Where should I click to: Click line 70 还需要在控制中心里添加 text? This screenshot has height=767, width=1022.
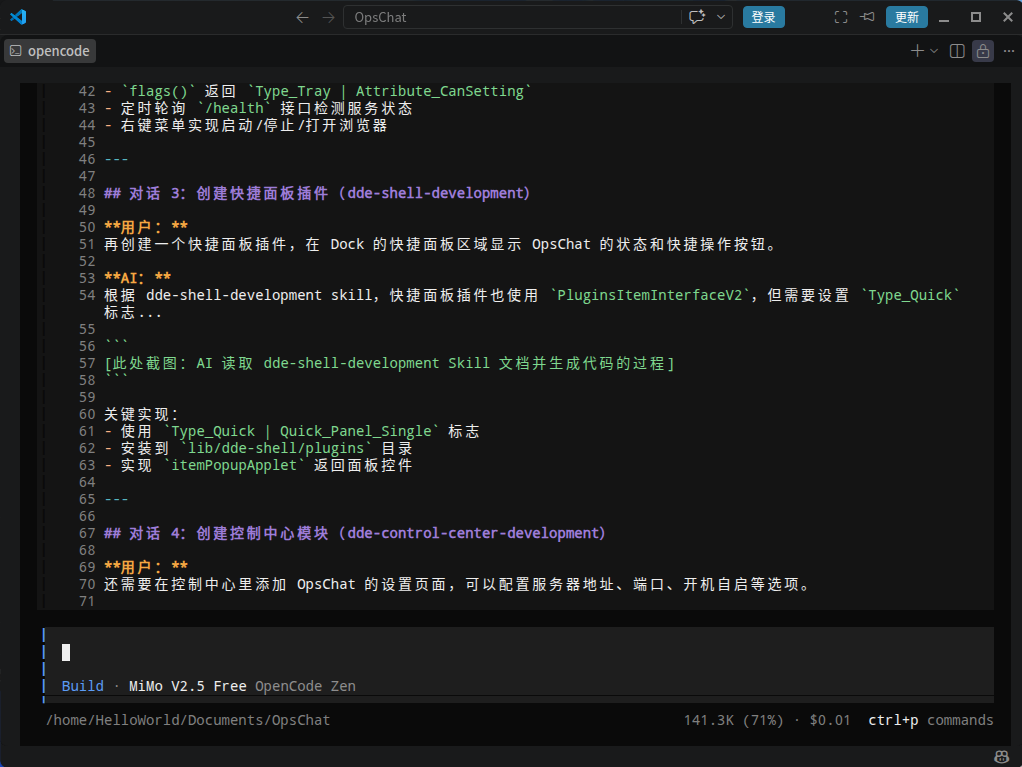pos(458,585)
